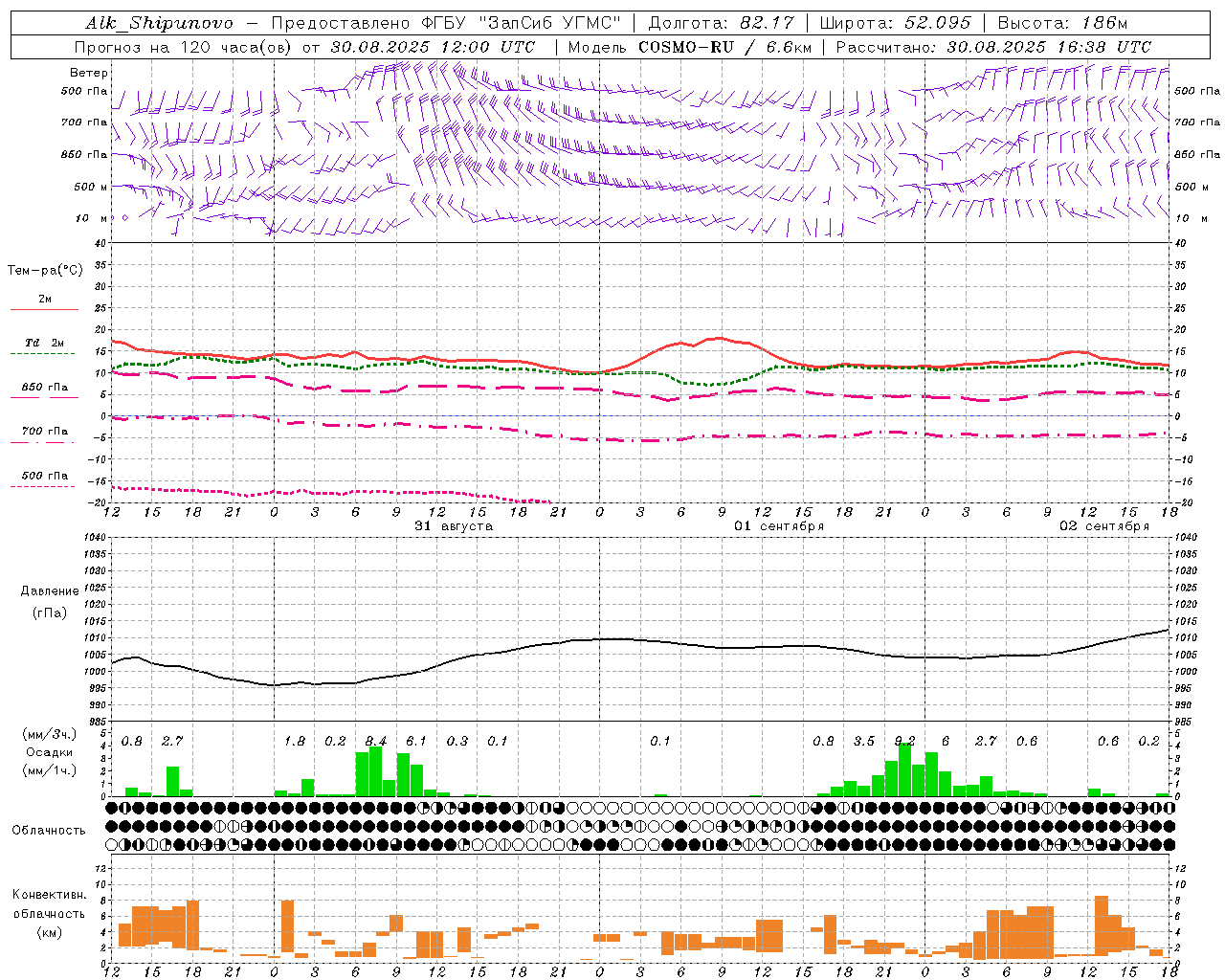Click the station name Alk_Shipunovo in the header
Viewport: 1225px width, 980px height.
tap(159, 23)
